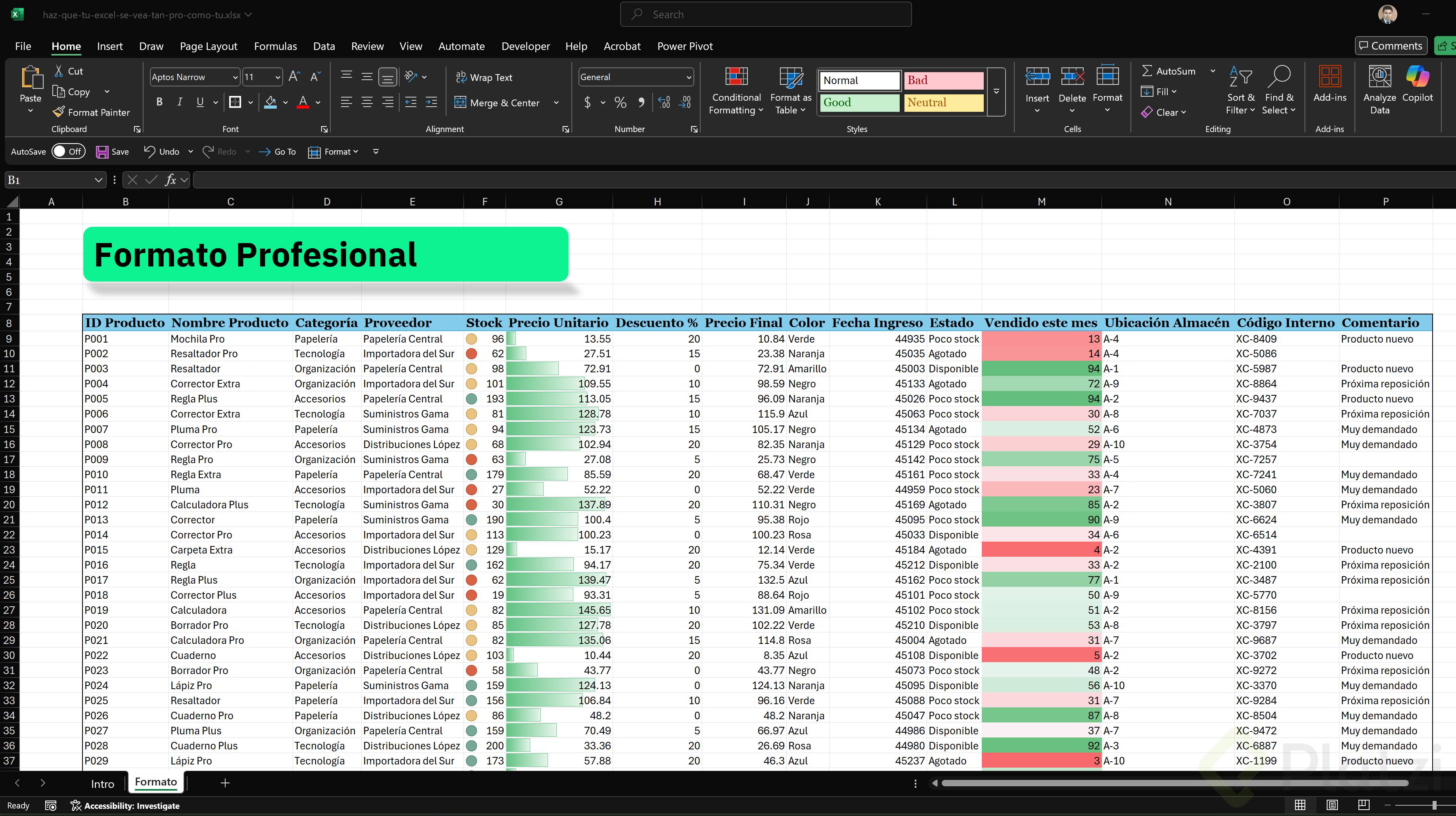The height and width of the screenshot is (816, 1456).
Task: Click the Borders icon
Action: pos(235,102)
